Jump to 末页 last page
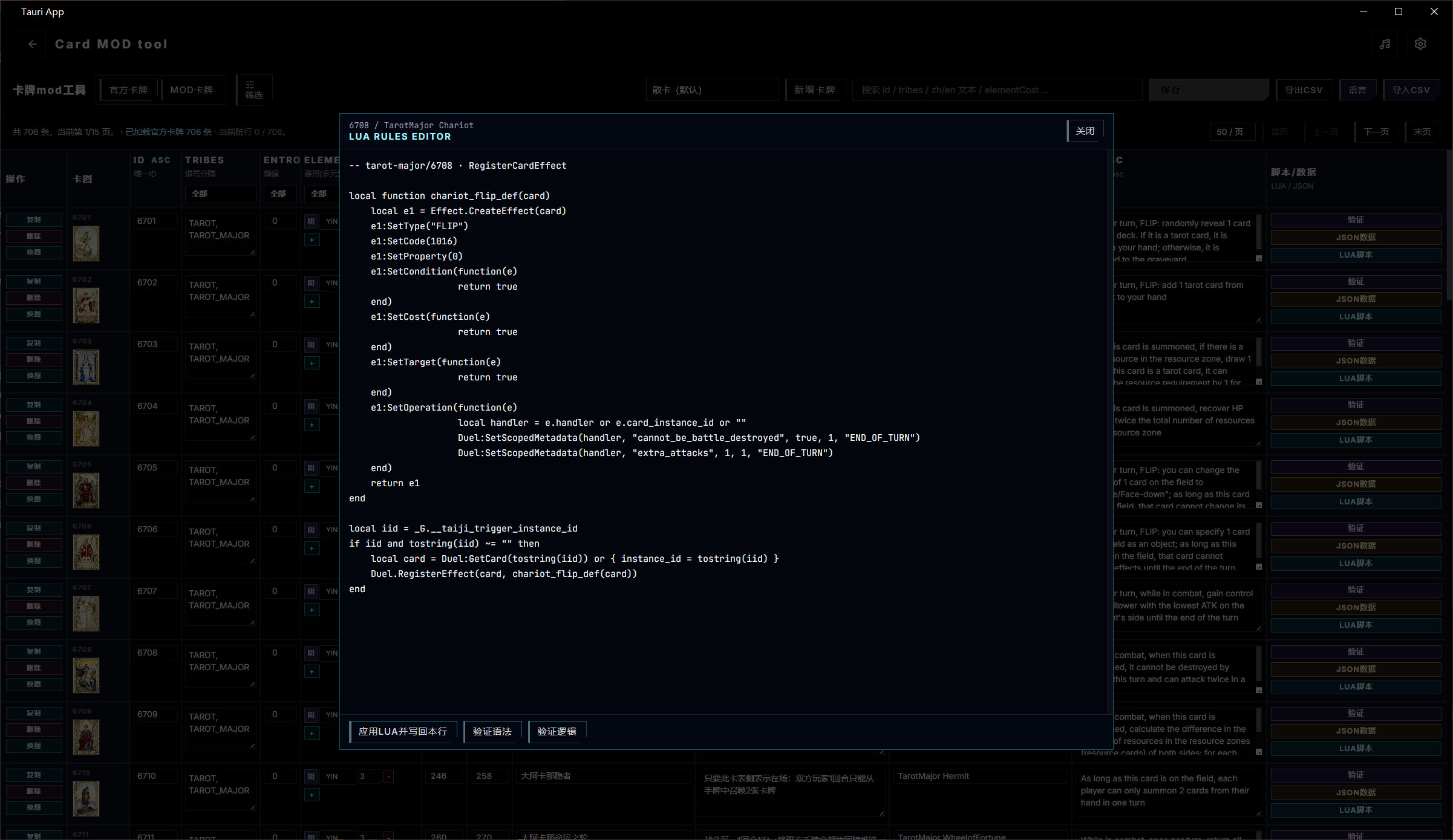This screenshot has width=1453, height=840. pyautogui.click(x=1423, y=132)
